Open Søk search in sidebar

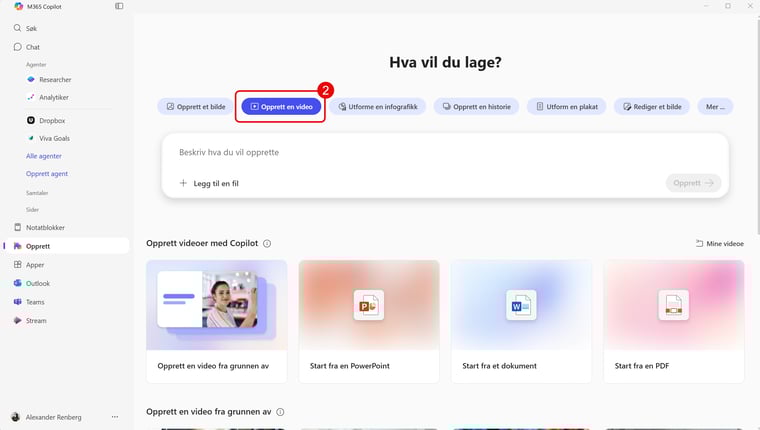[x=25, y=28]
